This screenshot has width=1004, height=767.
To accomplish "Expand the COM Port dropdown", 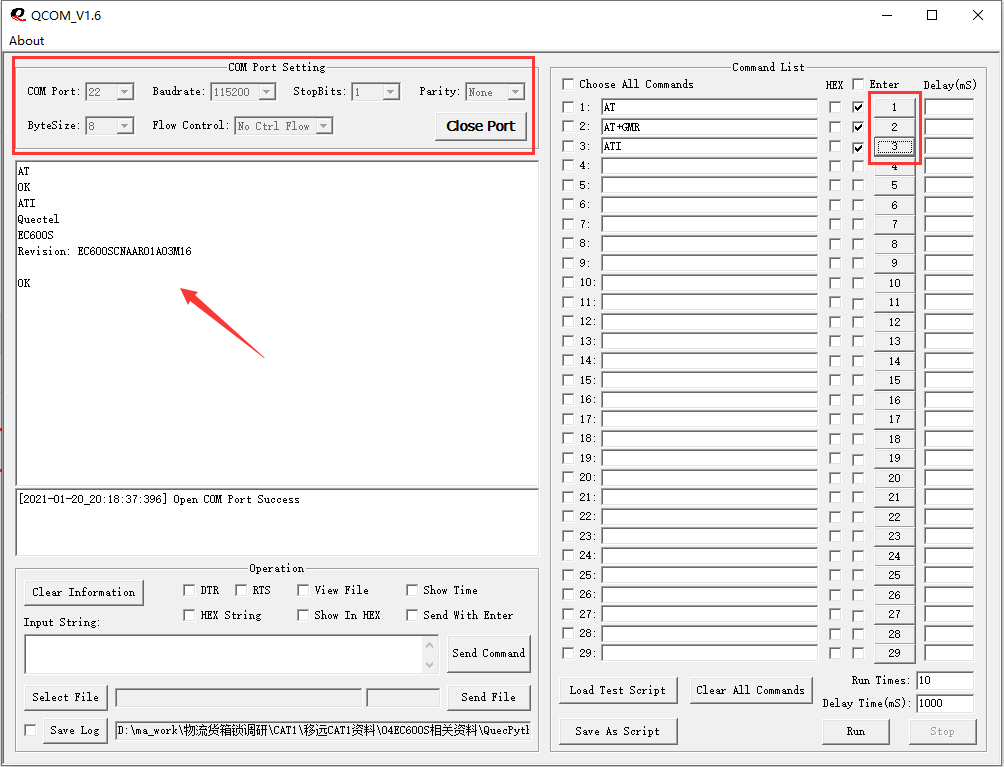I will coord(125,92).
